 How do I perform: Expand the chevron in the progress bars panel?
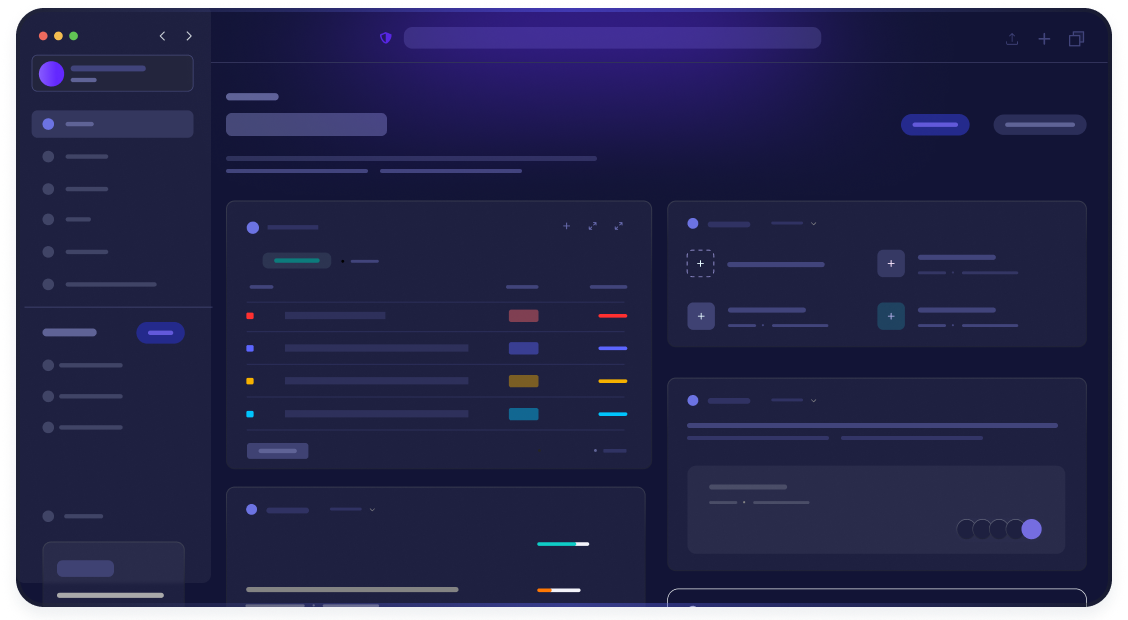[372, 510]
